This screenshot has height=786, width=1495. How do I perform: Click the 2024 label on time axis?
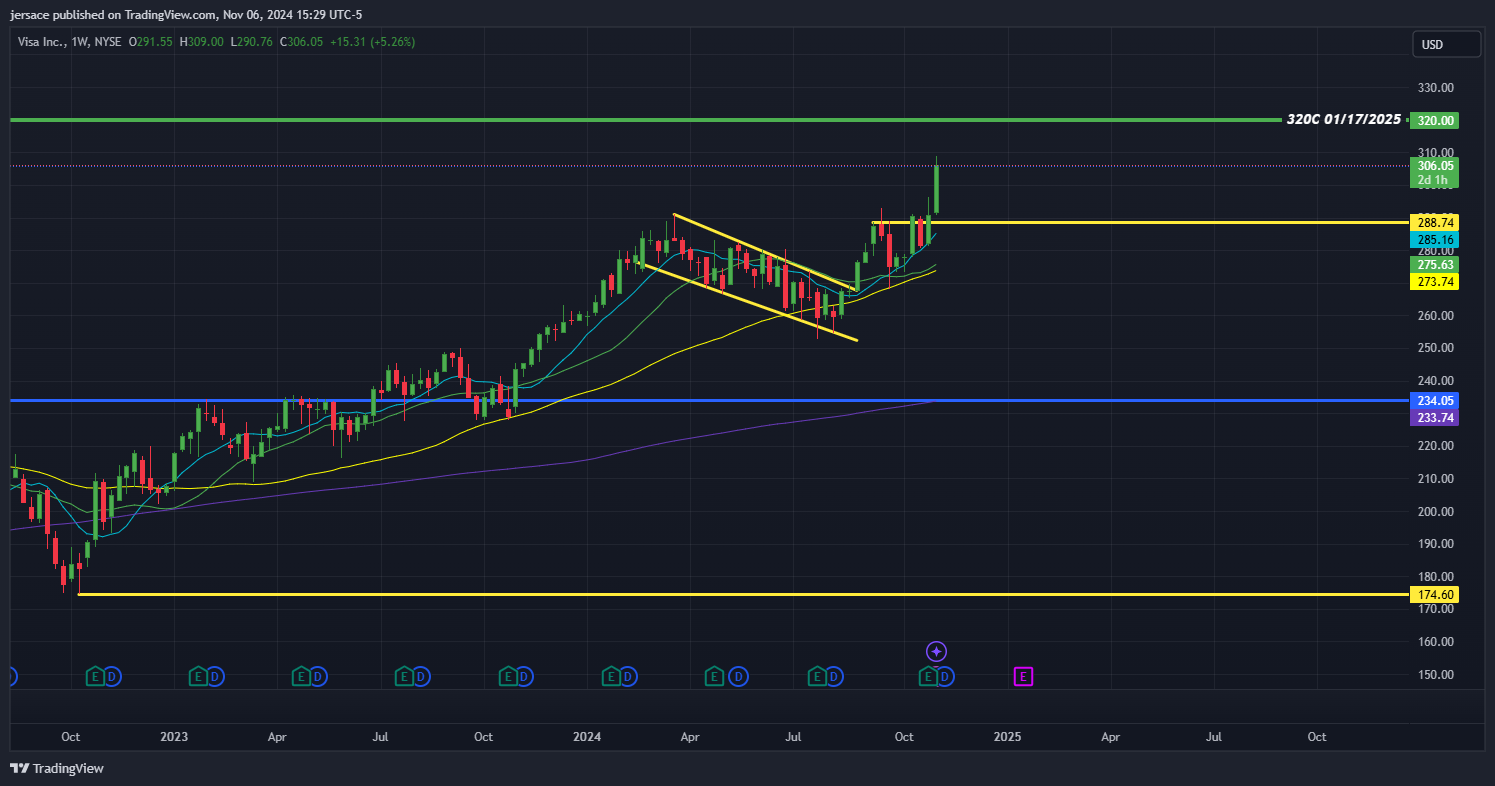pyautogui.click(x=587, y=737)
